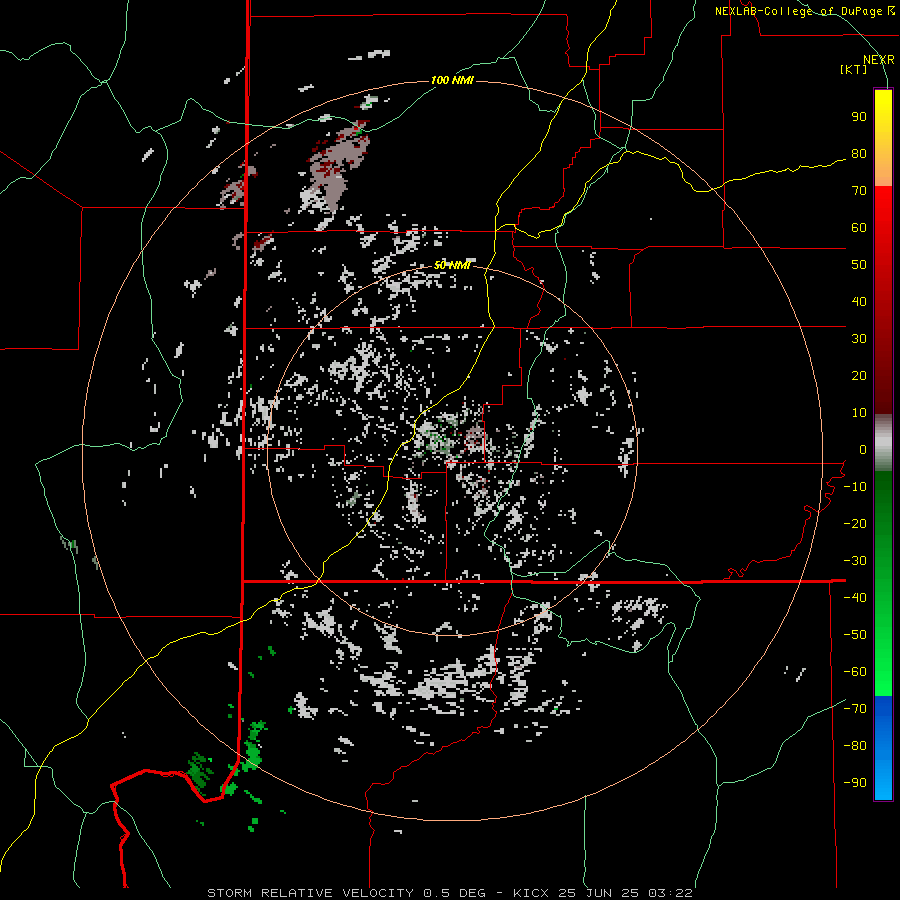This screenshot has height=900, width=900.
Task: Click the 80 value on the velocity scale
Action: coord(859,154)
